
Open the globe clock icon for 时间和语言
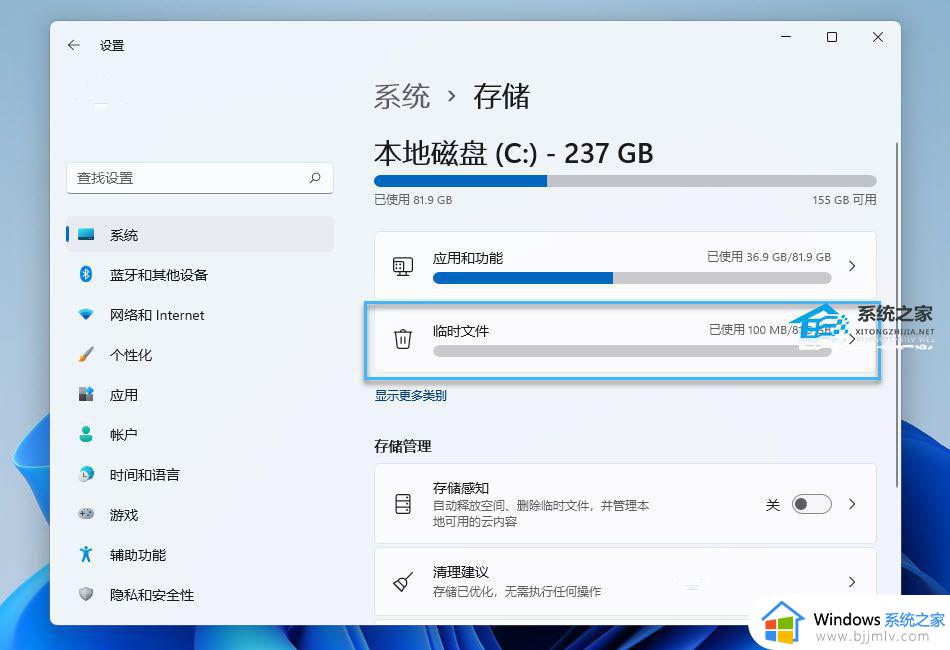(x=86, y=474)
